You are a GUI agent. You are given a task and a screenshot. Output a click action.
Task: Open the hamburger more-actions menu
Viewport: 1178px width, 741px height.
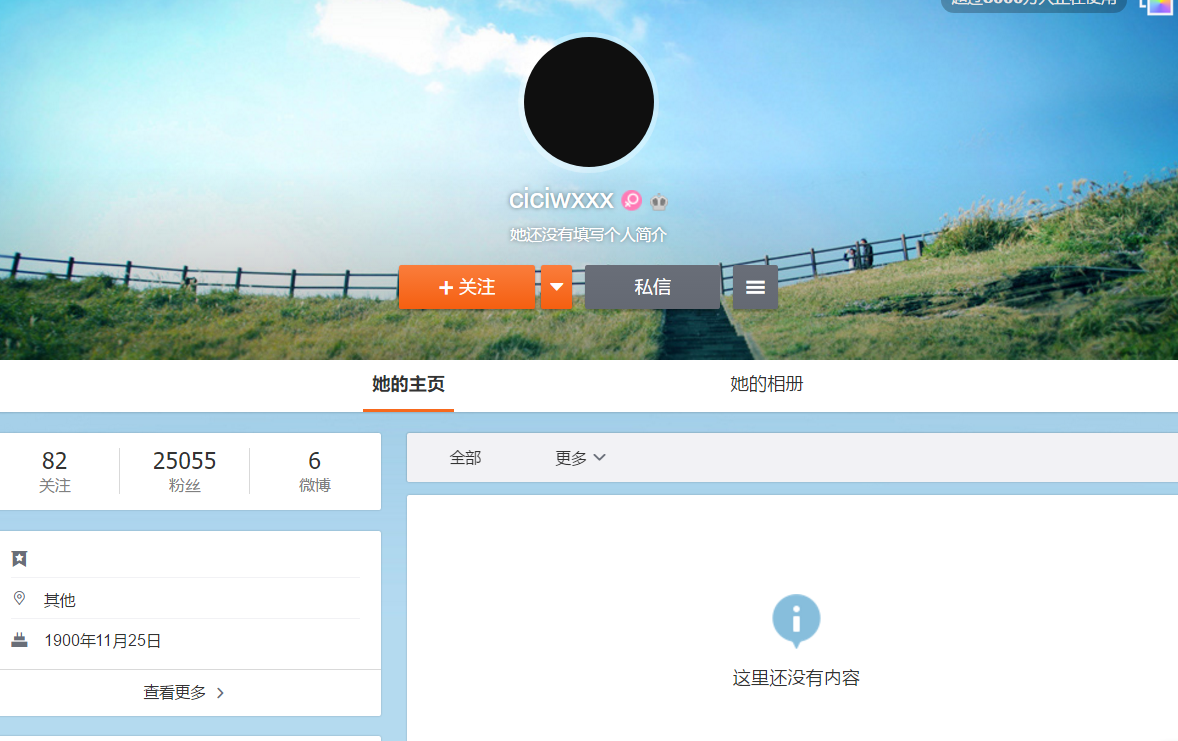(x=755, y=287)
